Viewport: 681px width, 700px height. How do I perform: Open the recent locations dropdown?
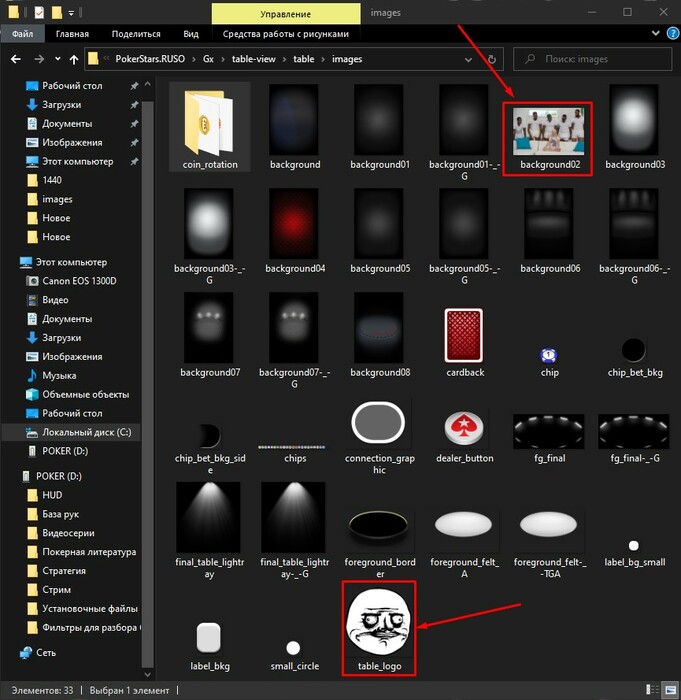(x=58, y=59)
